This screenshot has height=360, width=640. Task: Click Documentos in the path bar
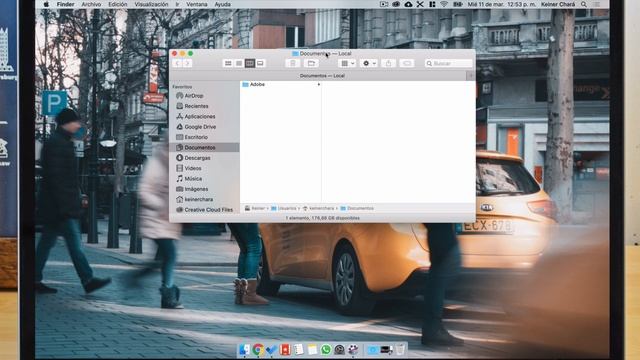[x=357, y=208]
